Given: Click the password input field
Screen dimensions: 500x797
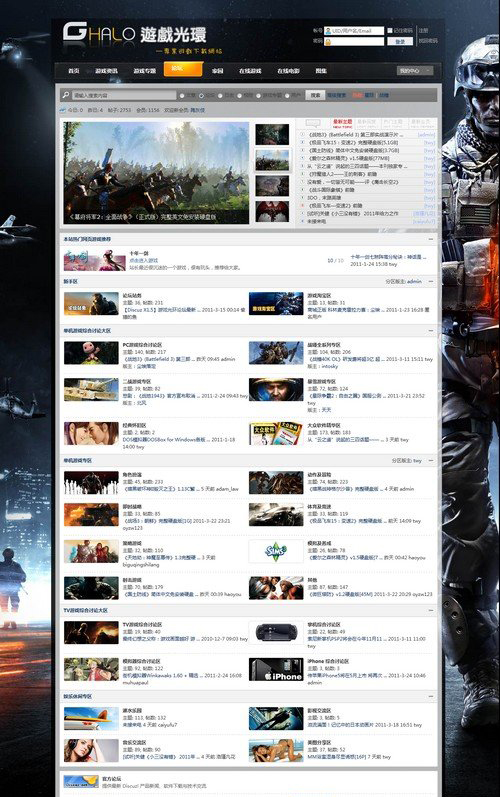Looking at the screenshot, I should (354, 42).
